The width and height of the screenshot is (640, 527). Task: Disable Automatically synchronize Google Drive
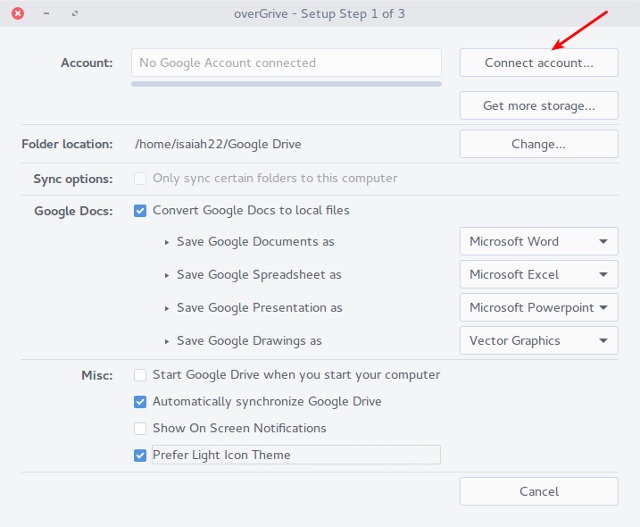click(x=140, y=402)
